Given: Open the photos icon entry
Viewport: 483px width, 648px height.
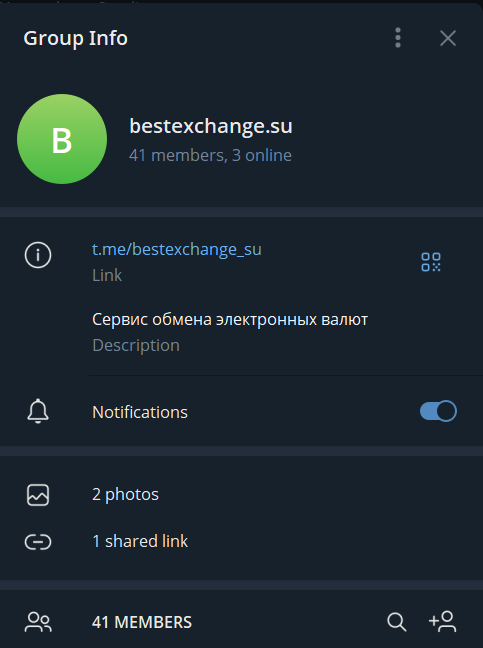Looking at the screenshot, I should coord(38,495).
